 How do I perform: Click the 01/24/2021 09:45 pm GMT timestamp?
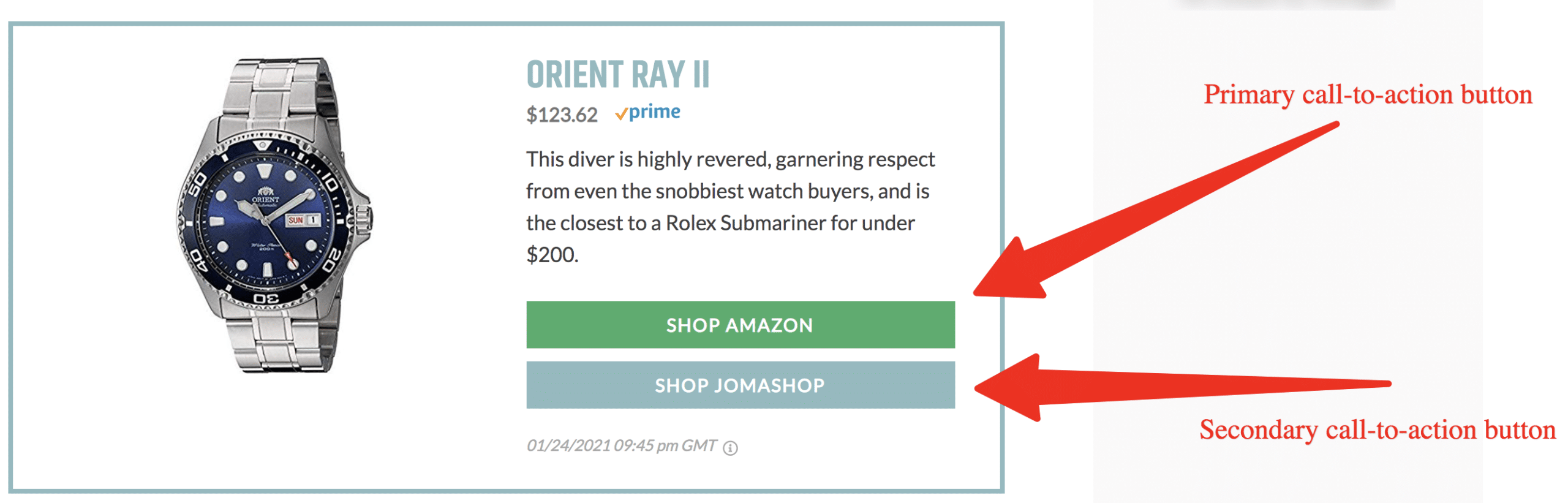pos(621,445)
